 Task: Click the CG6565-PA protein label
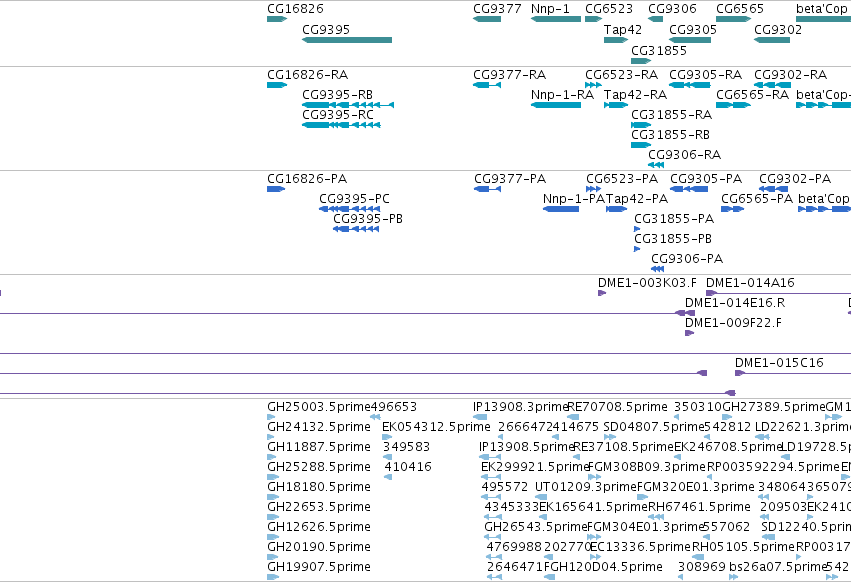[x=757, y=199]
